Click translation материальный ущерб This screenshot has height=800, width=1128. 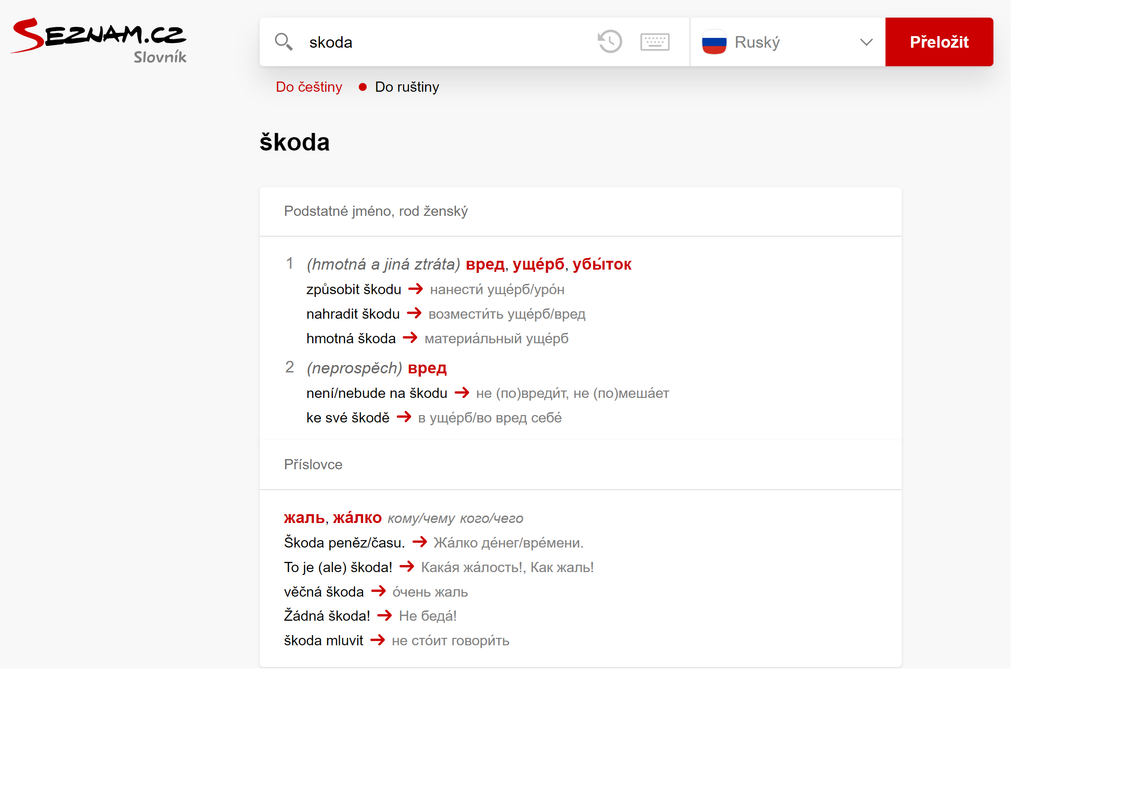(496, 338)
